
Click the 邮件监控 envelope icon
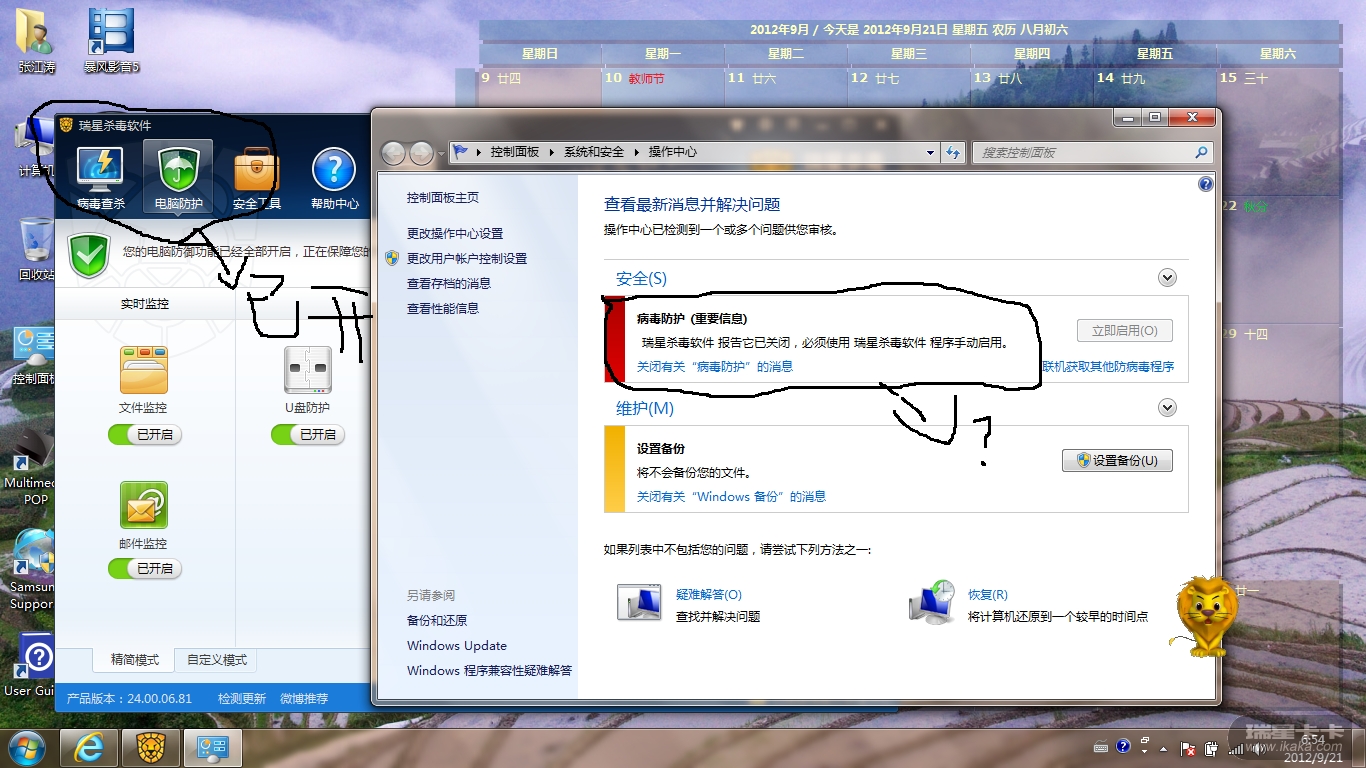coord(143,506)
